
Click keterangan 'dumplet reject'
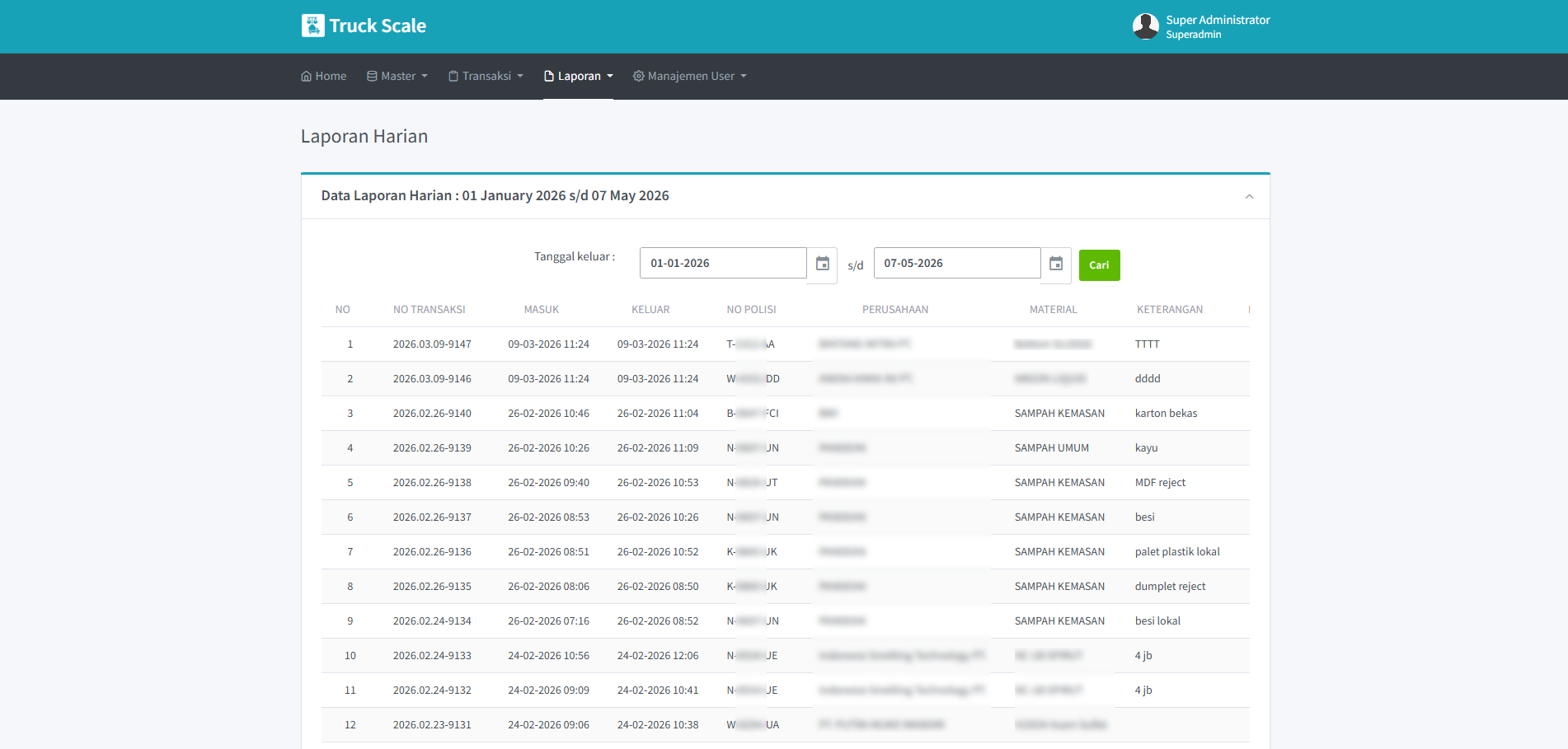[1170, 587]
